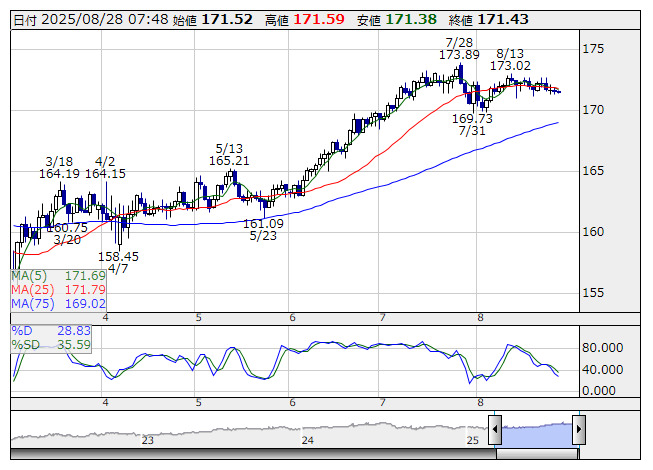The image size is (653, 470).
Task: Click year 23 in the navigator timeline
Action: click(148, 440)
